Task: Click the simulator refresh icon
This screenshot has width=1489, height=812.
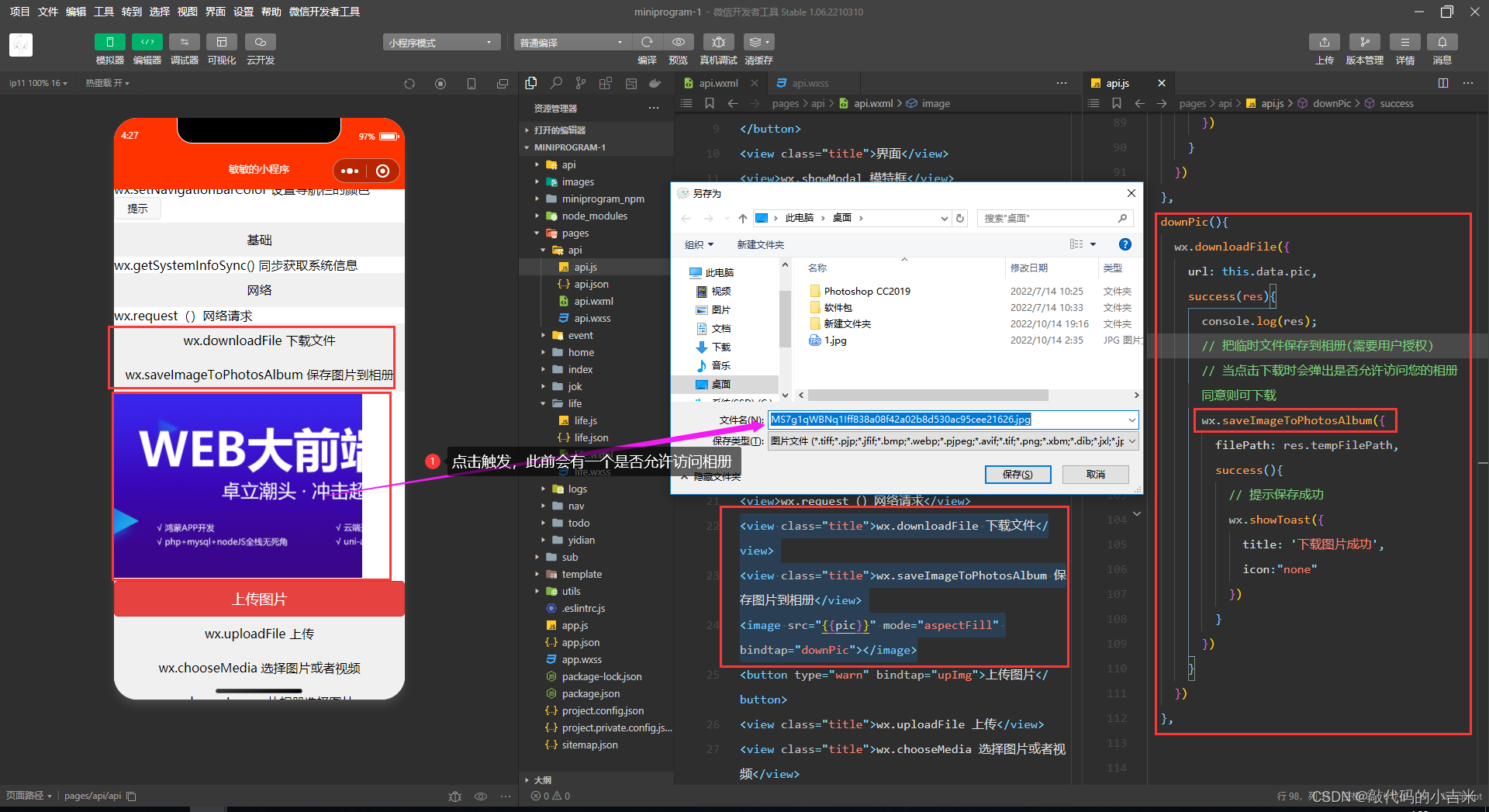Action: click(409, 84)
